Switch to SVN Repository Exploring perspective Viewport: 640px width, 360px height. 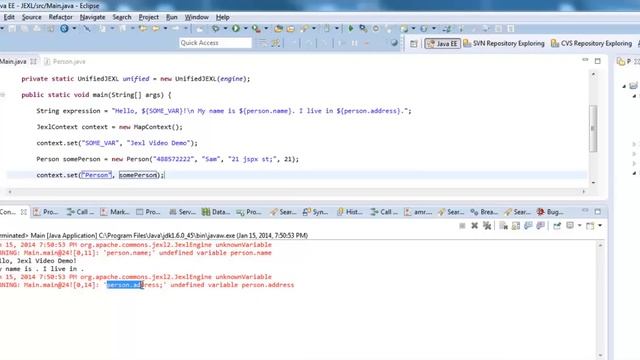504,44
